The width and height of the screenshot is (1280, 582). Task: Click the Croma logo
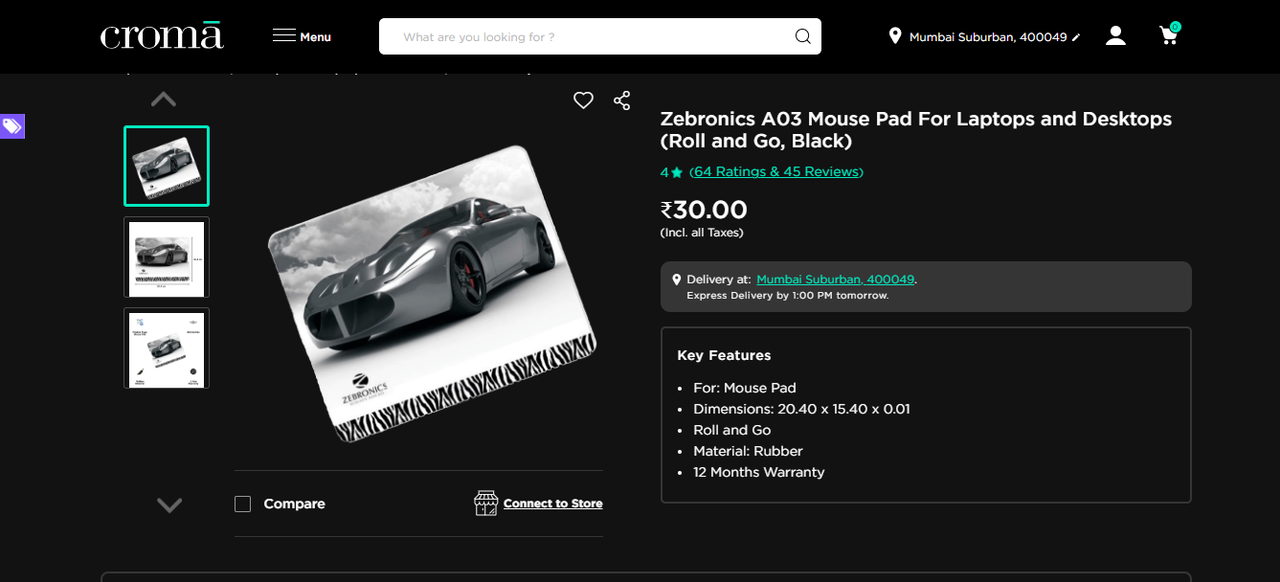click(162, 36)
